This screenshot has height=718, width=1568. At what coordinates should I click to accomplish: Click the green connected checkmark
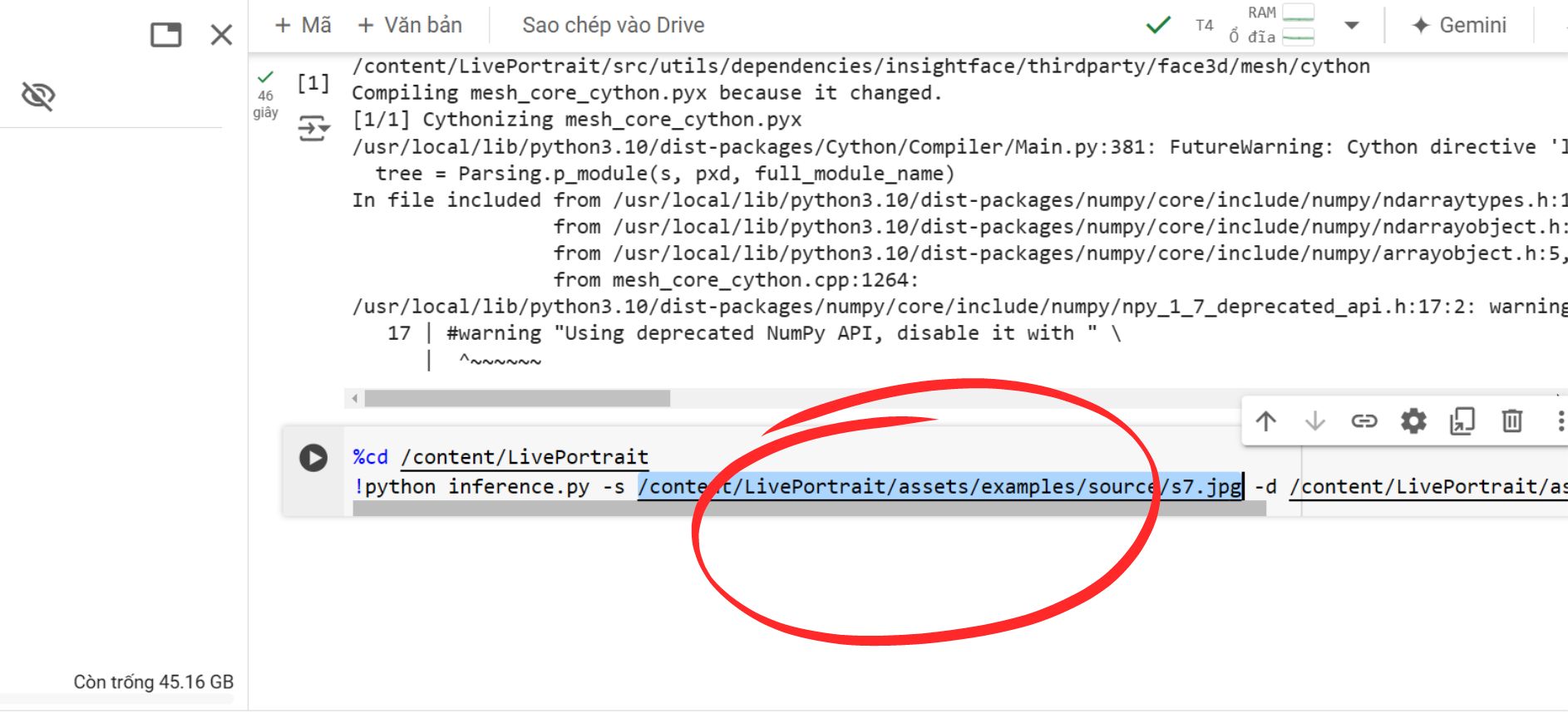tap(1158, 25)
